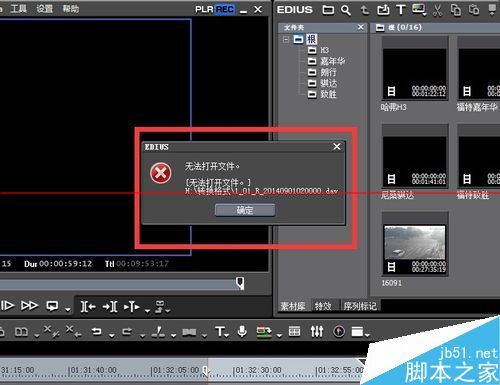Select the 朗行 folder in the tree

click(328, 72)
